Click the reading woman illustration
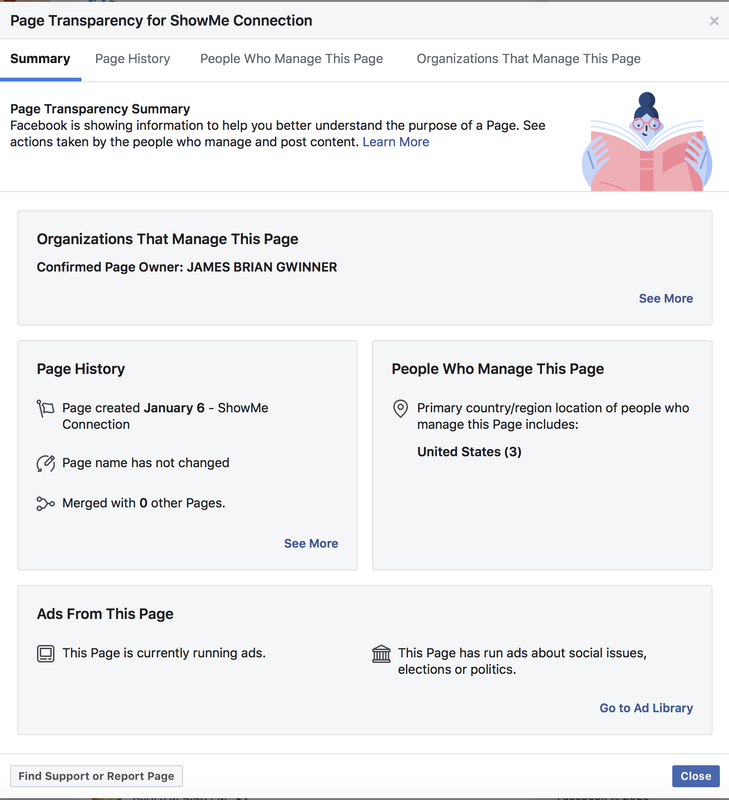Viewport: 729px width, 800px height. [x=647, y=142]
